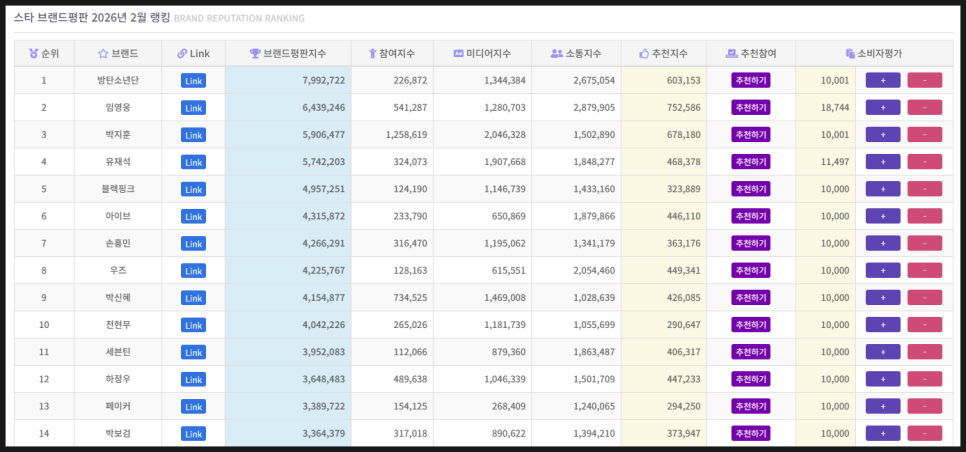Recommend 세븐틴 with 추천하기 button
966x452 pixels.
pos(751,352)
